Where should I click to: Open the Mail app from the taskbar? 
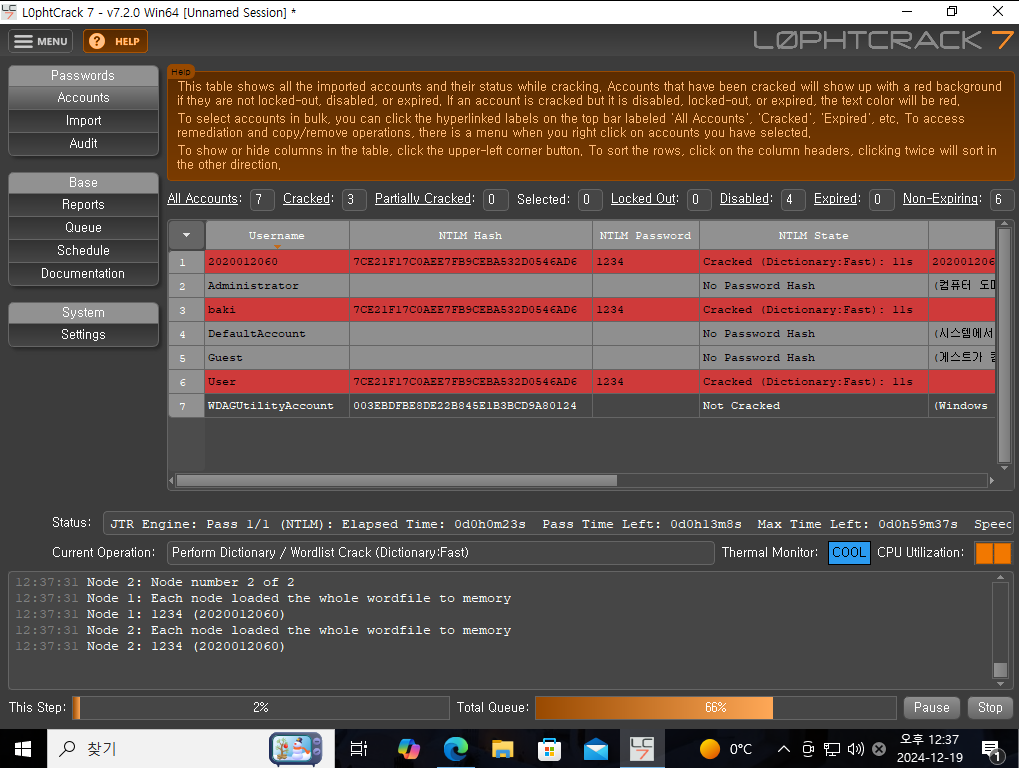tap(595, 749)
